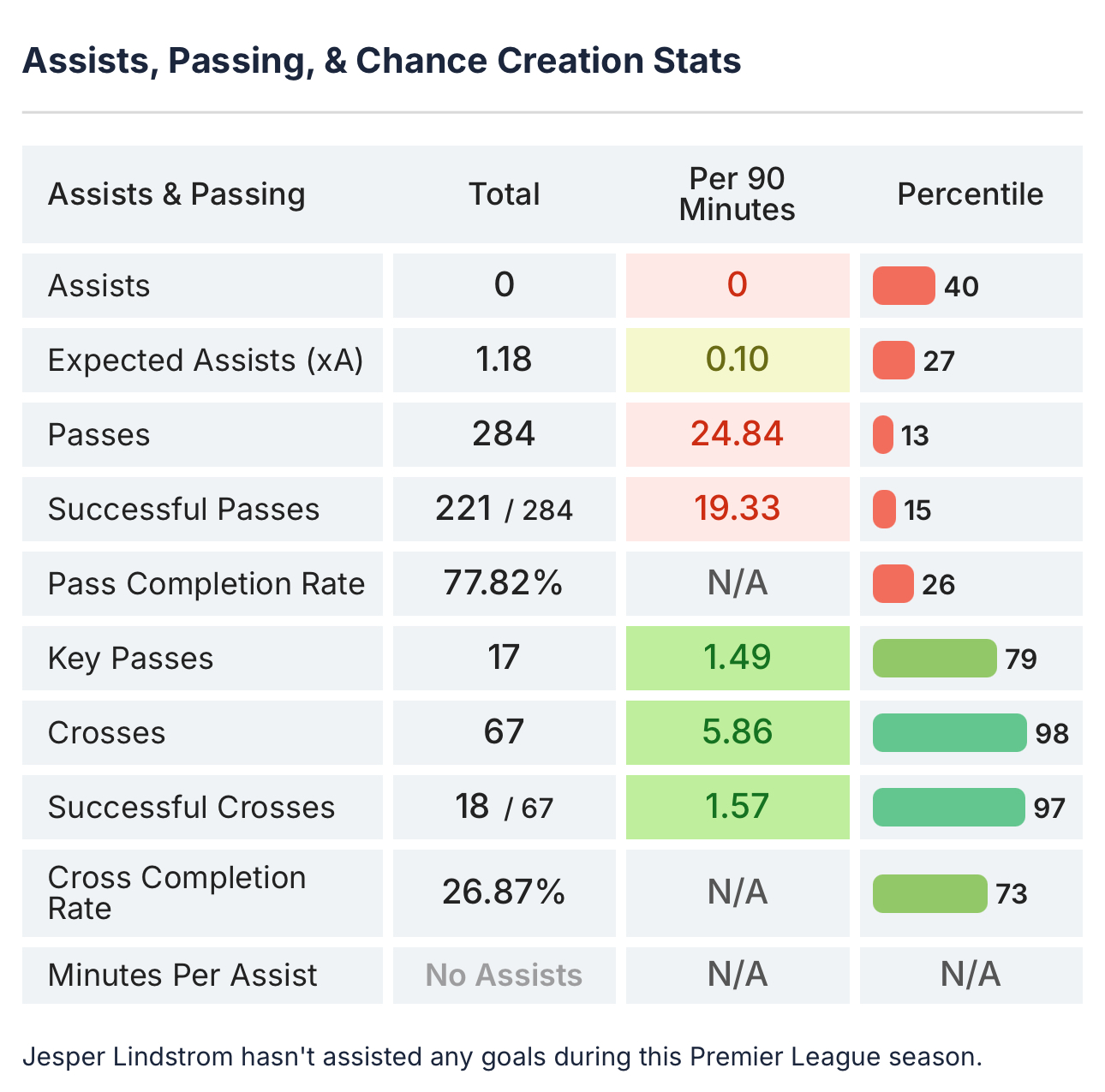
Task: Click the Assists & Passing header
Action: coord(176,194)
